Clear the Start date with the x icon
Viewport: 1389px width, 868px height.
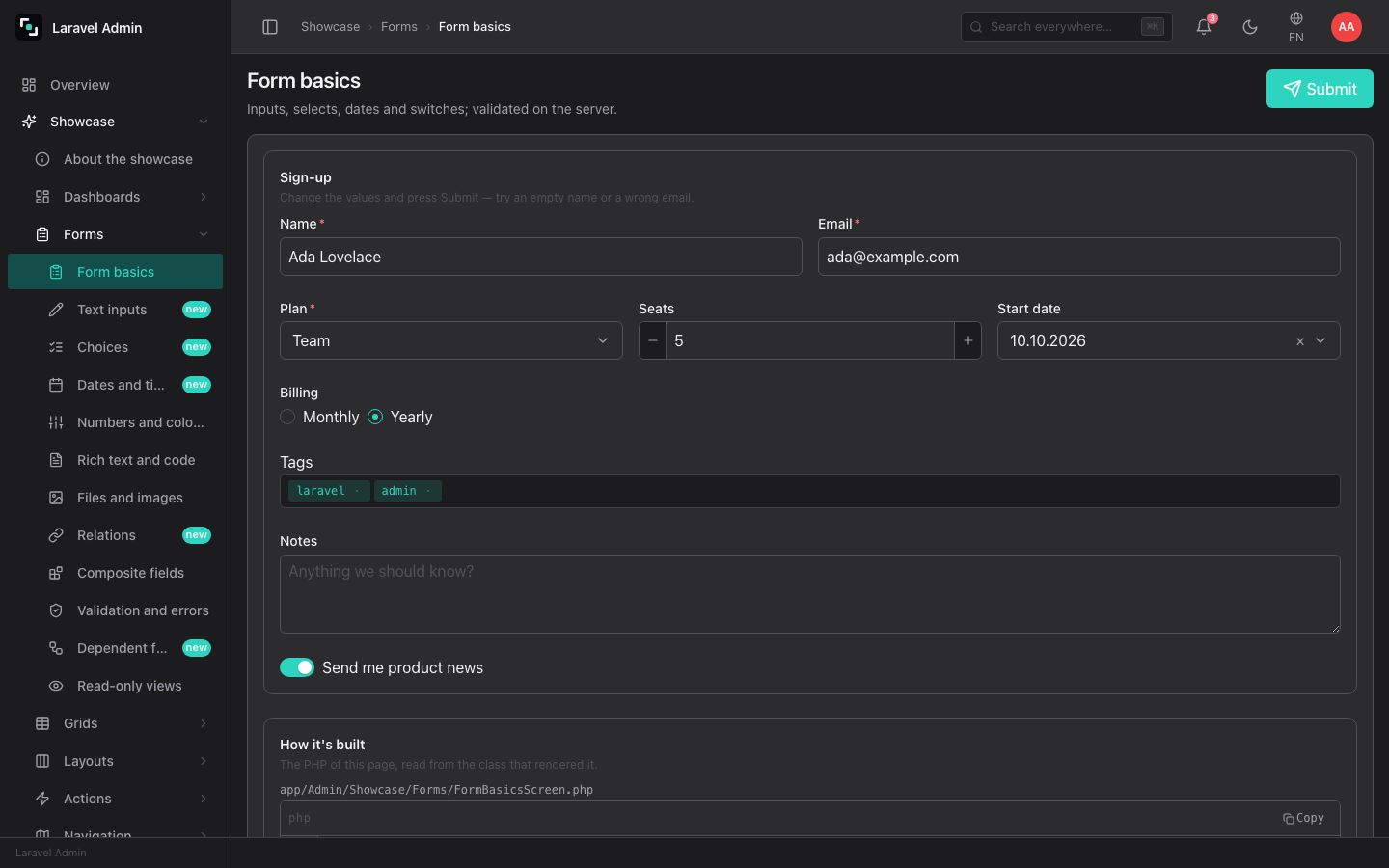tap(1300, 341)
